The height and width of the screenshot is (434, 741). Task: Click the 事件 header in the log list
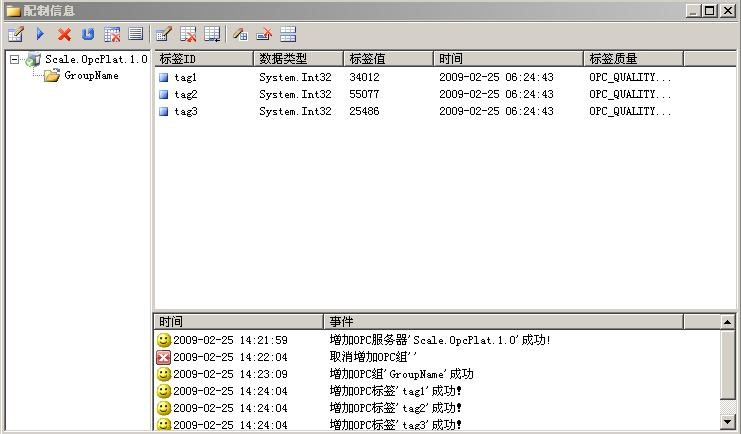[x=503, y=322]
